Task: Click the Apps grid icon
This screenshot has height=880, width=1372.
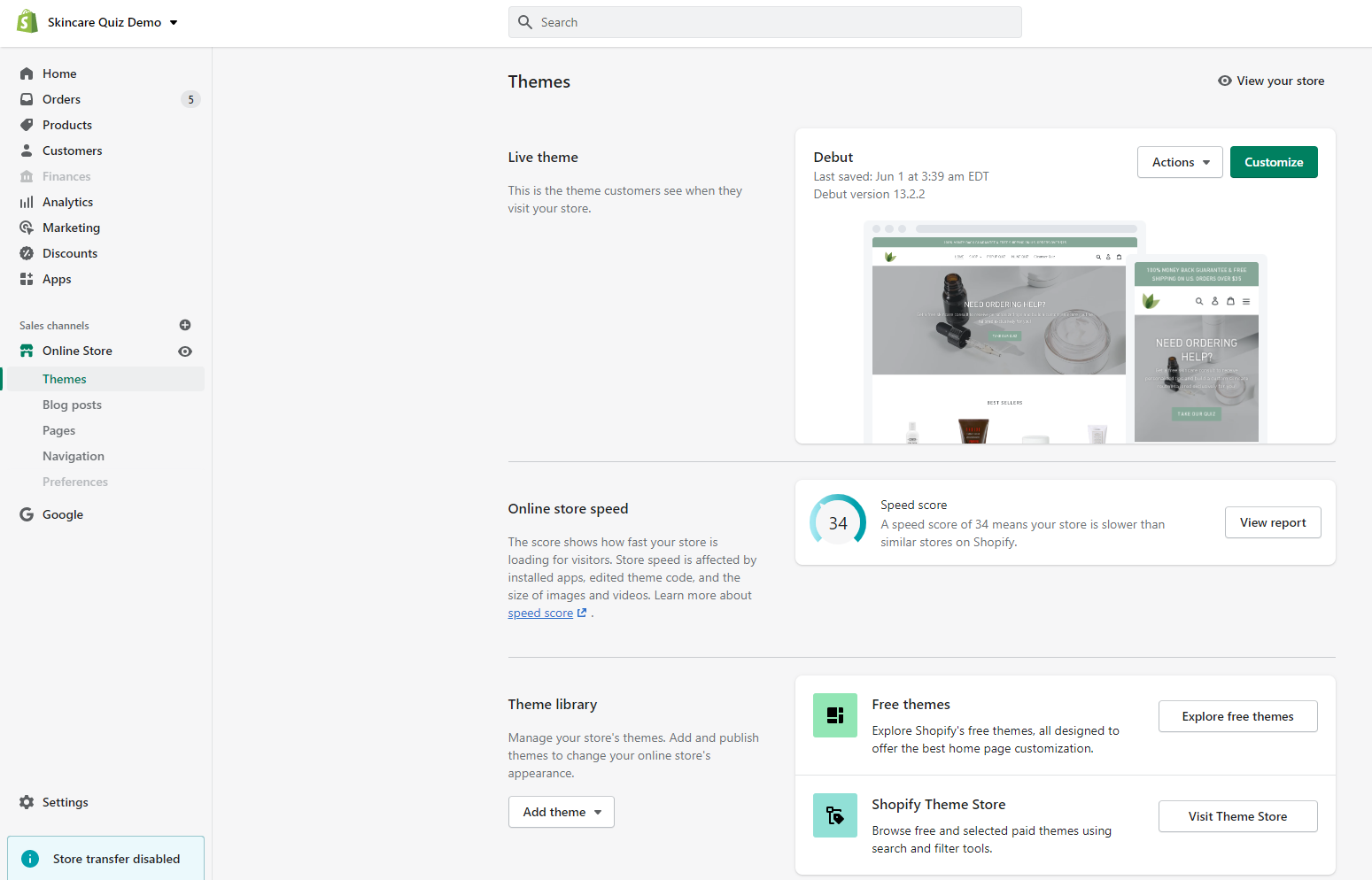Action: (27, 279)
